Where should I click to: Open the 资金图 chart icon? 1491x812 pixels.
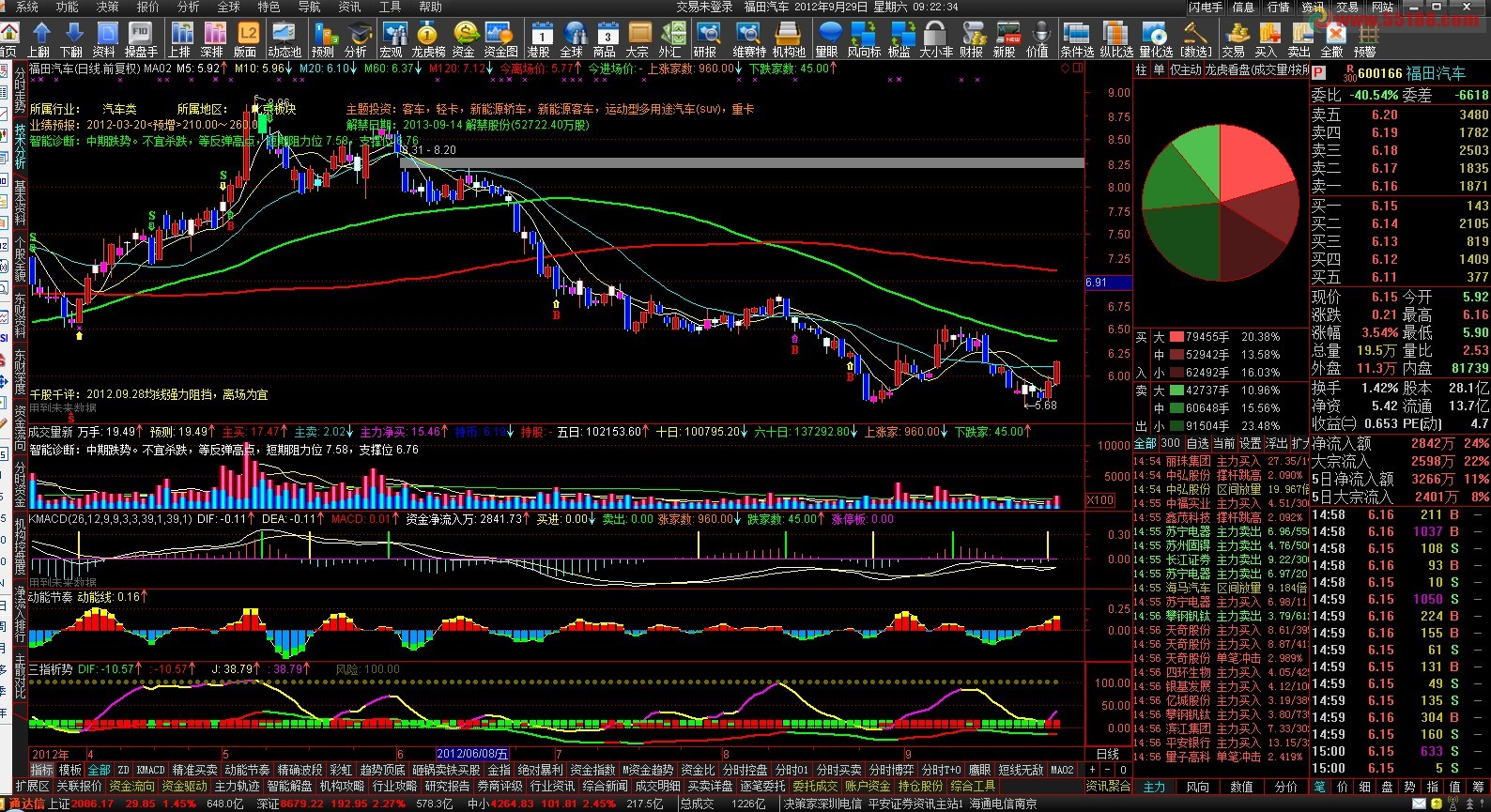point(500,39)
